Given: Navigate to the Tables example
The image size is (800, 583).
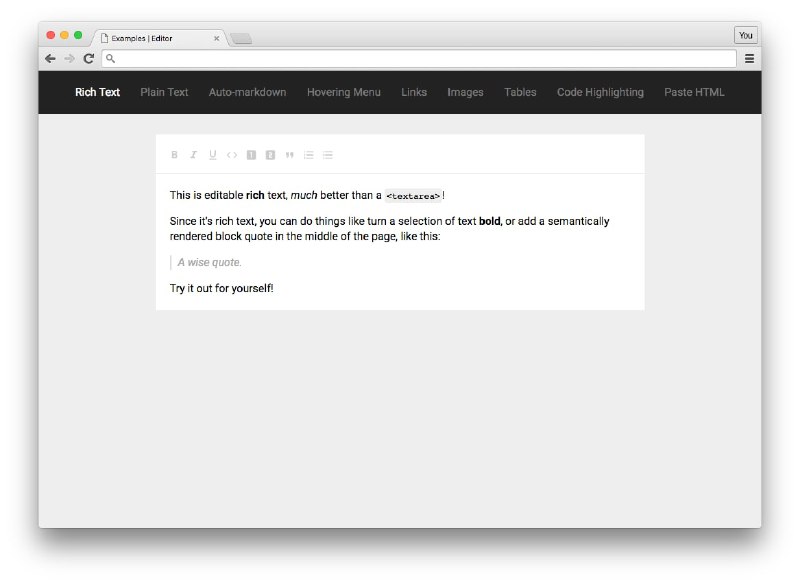Looking at the screenshot, I should (520, 92).
